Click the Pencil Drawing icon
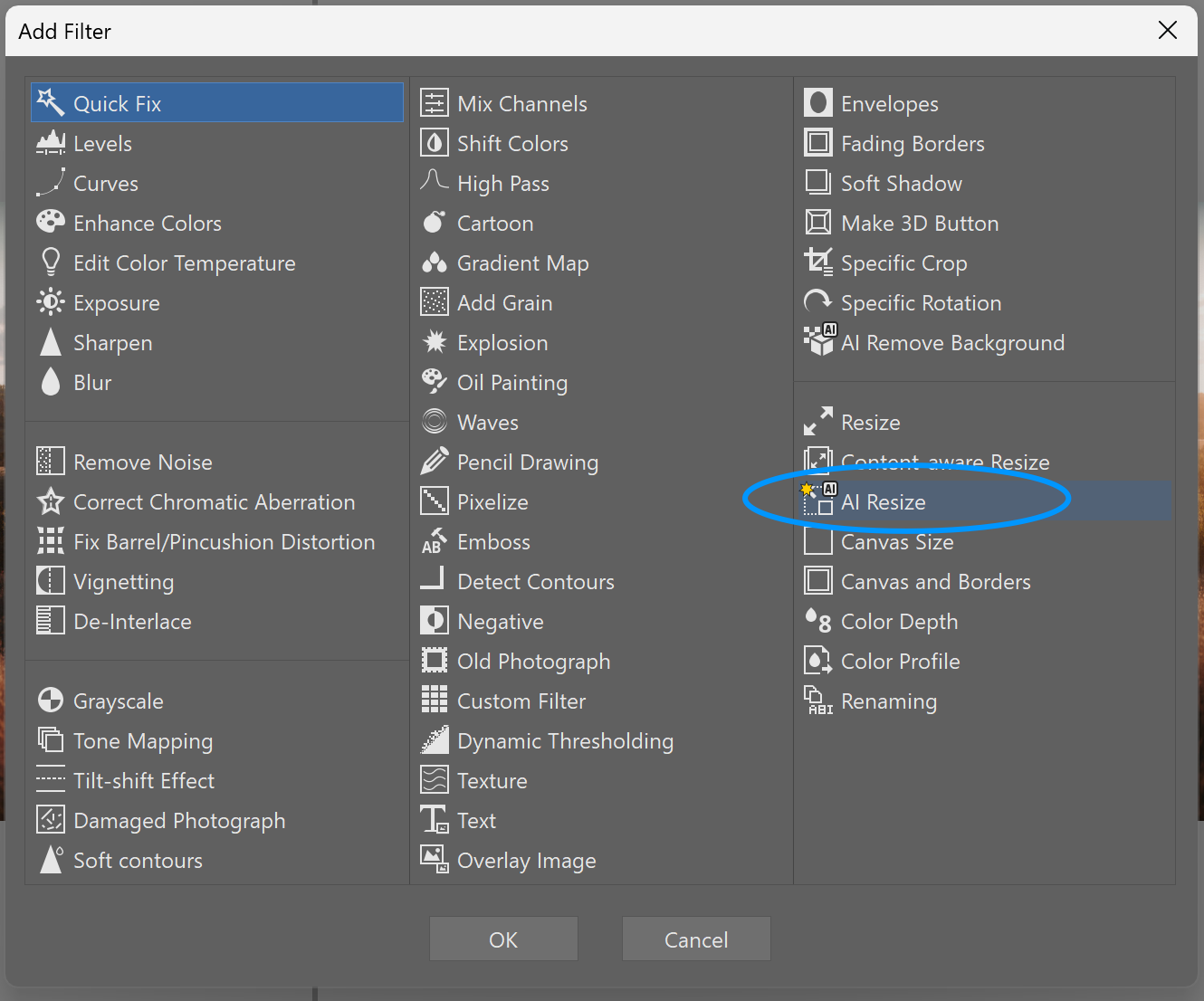 [x=435, y=462]
